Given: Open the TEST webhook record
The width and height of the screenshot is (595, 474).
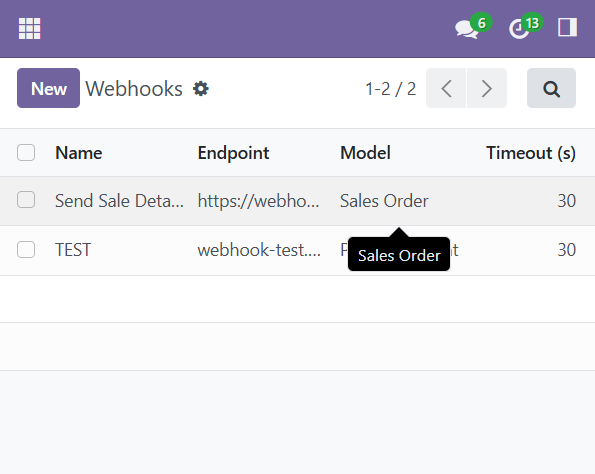Looking at the screenshot, I should [x=73, y=250].
